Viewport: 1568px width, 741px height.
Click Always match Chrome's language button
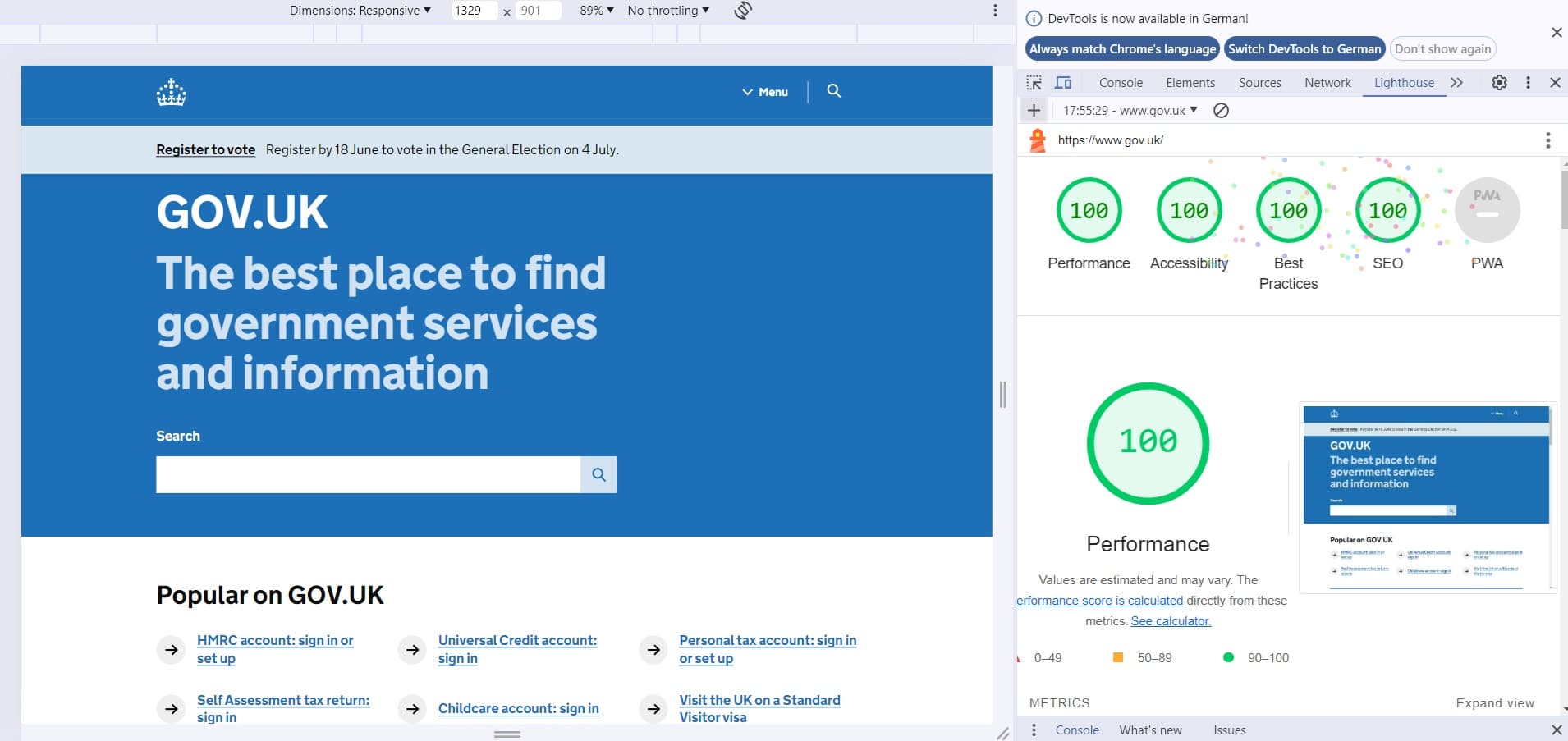[x=1122, y=49]
